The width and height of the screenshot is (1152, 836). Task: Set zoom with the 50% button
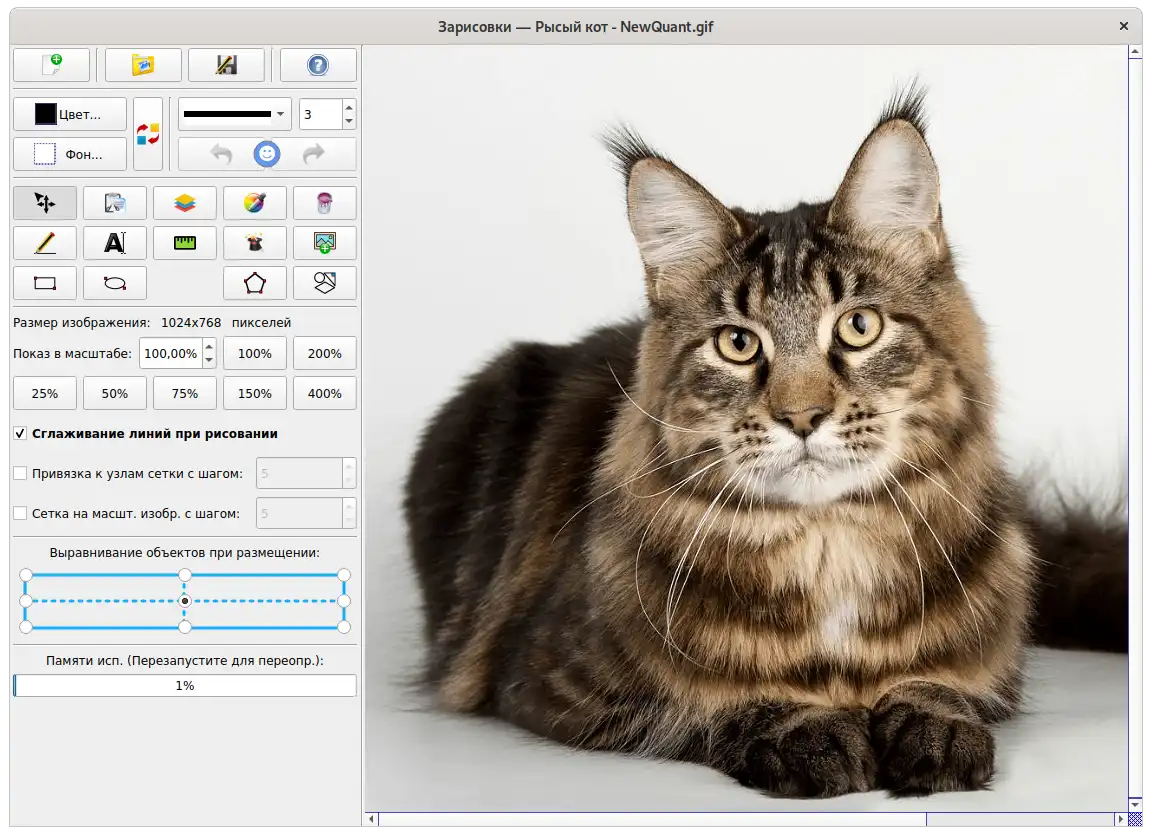tap(115, 393)
